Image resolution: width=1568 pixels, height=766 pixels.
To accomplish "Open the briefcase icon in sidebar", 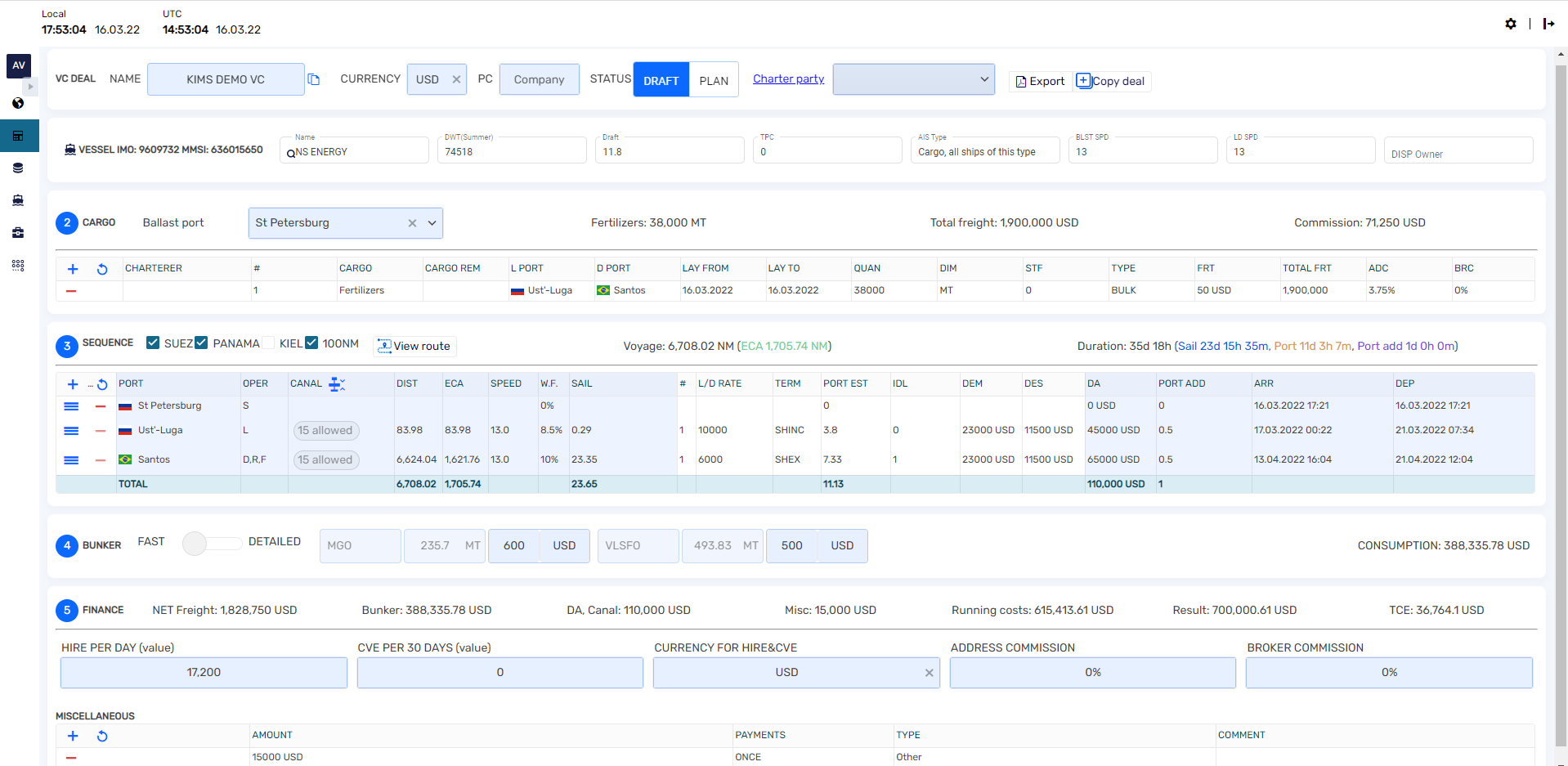I will 18,233.
